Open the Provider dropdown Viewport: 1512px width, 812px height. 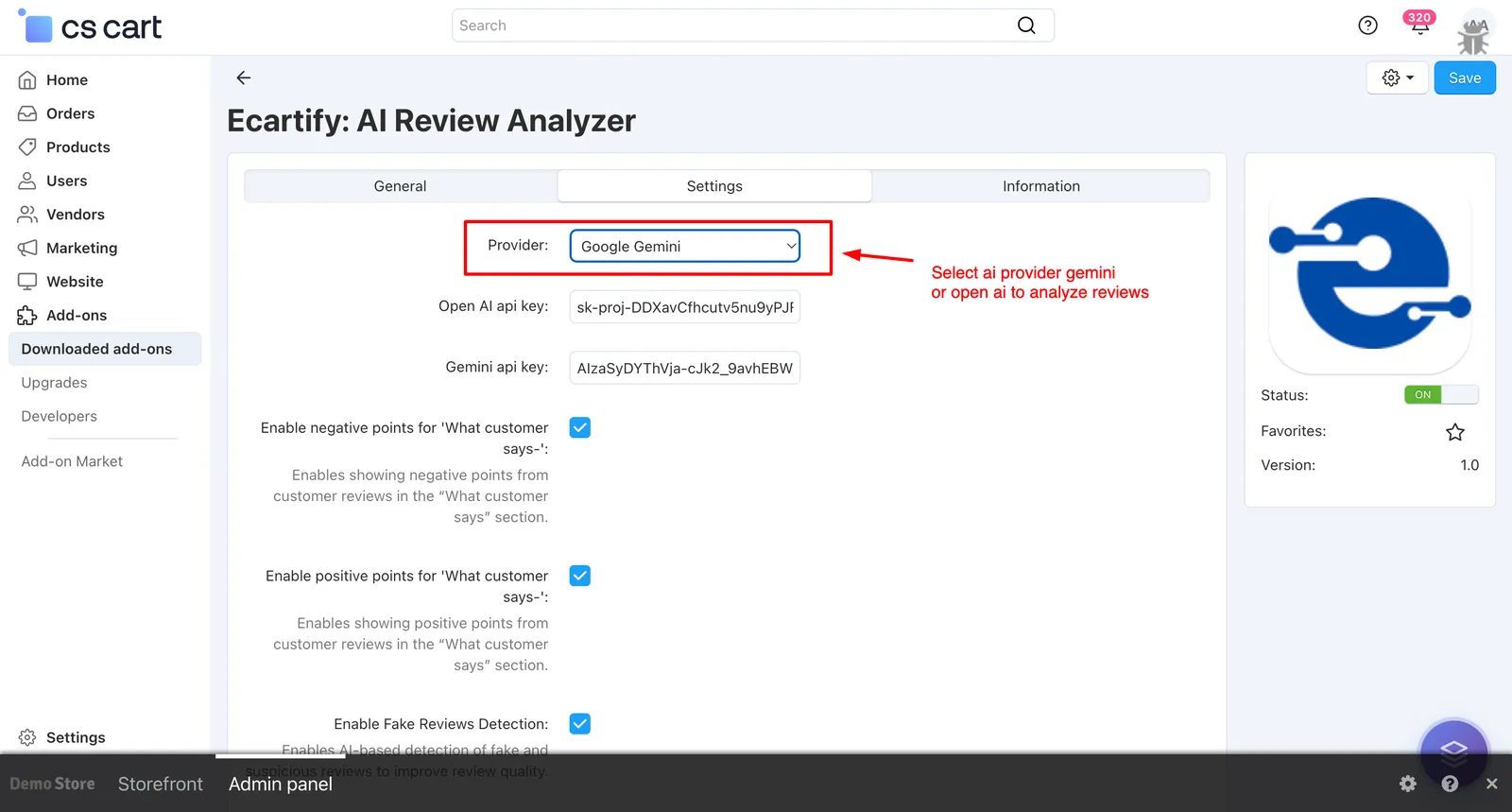pyautogui.click(x=685, y=247)
